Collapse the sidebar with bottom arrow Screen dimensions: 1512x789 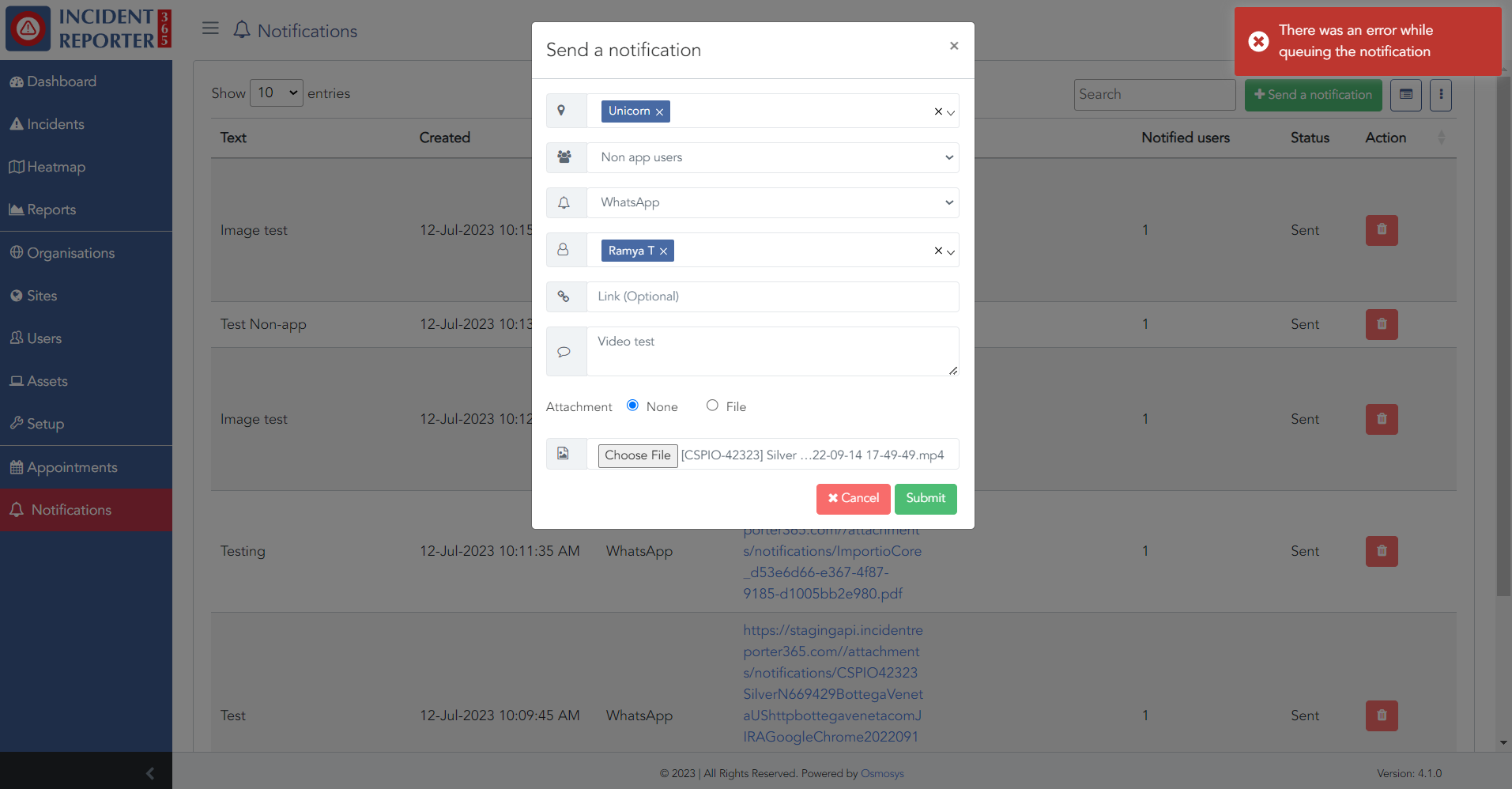click(150, 772)
